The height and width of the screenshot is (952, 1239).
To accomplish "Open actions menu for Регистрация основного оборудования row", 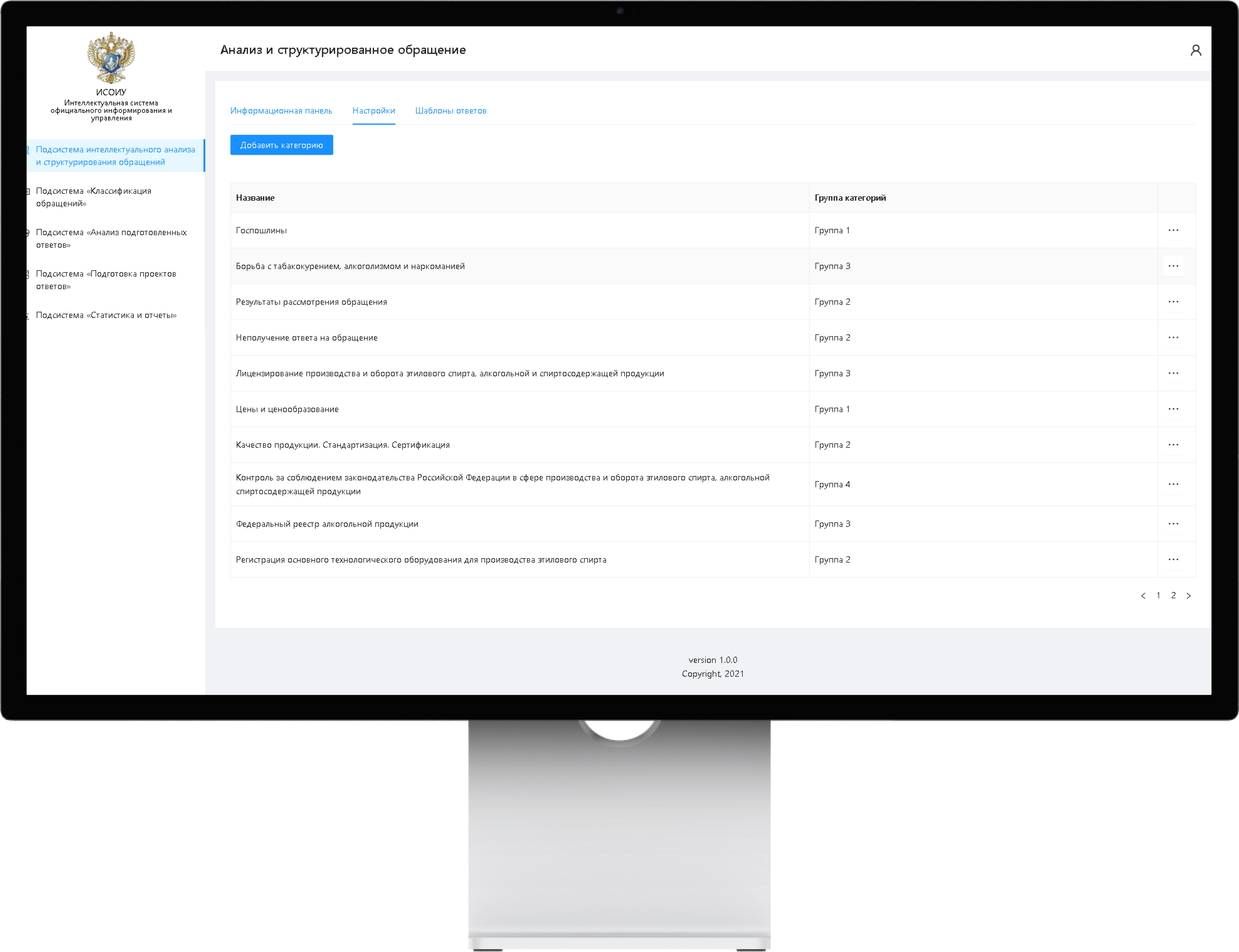I will pyautogui.click(x=1173, y=560).
